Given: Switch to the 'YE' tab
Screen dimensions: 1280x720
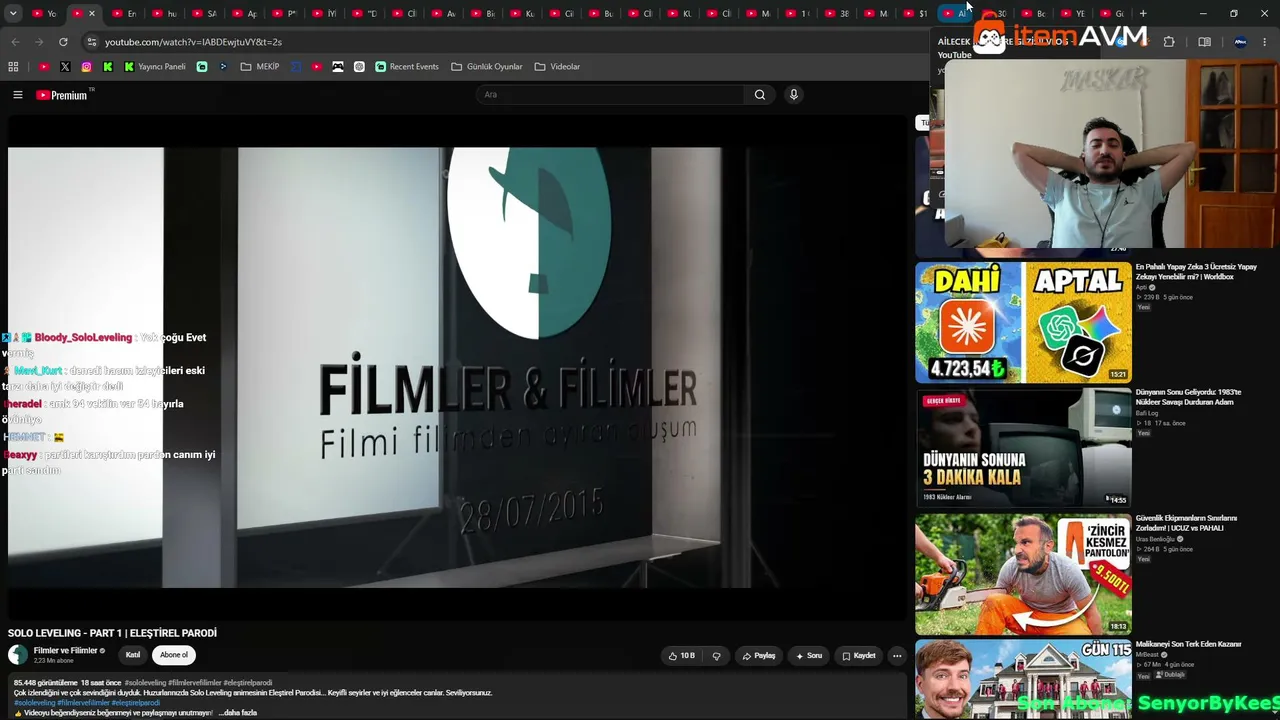Looking at the screenshot, I should click(x=1074, y=14).
